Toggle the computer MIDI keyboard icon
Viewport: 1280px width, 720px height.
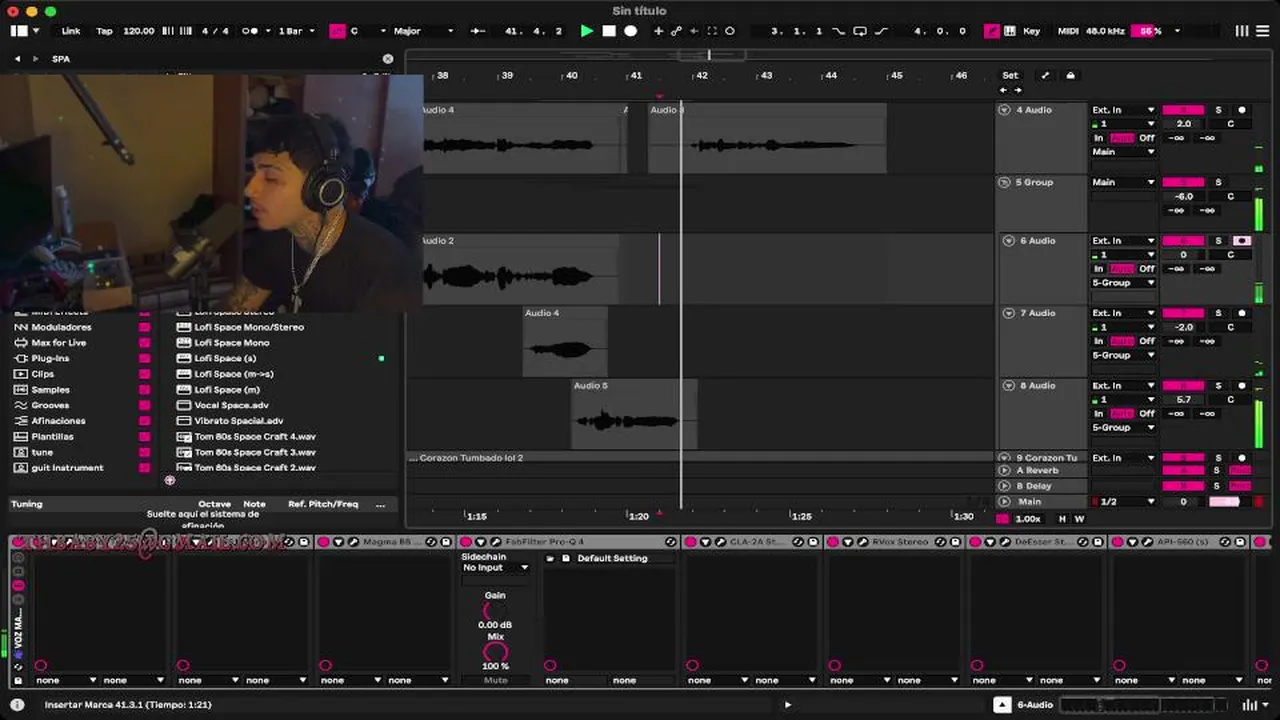tap(1010, 31)
